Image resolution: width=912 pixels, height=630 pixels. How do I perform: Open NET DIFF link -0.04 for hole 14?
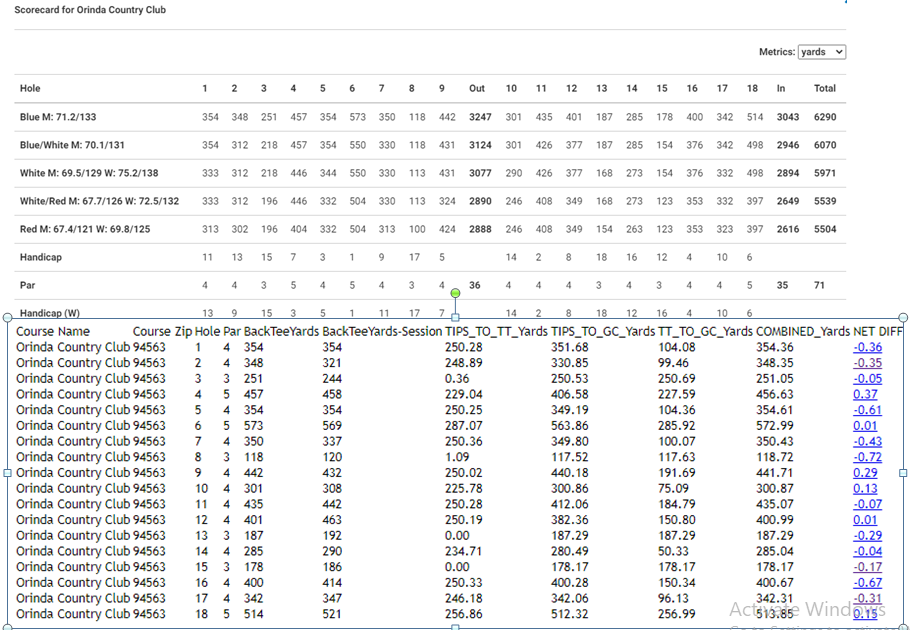pyautogui.click(x=867, y=551)
